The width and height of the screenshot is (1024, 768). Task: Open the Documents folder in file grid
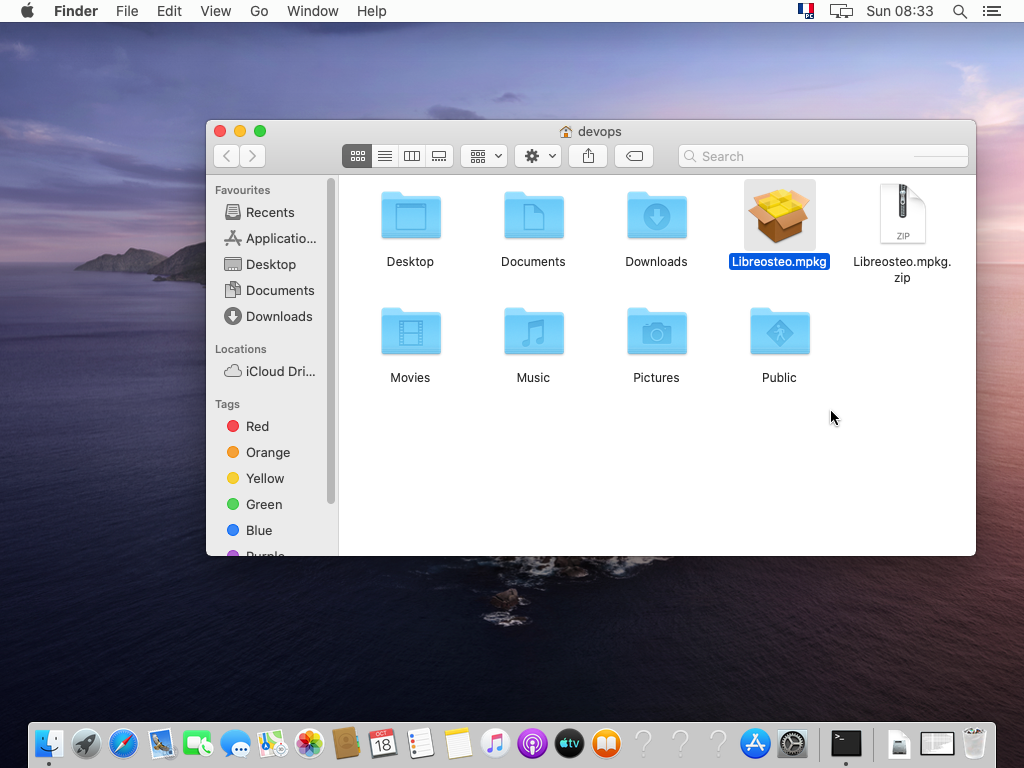tap(534, 215)
